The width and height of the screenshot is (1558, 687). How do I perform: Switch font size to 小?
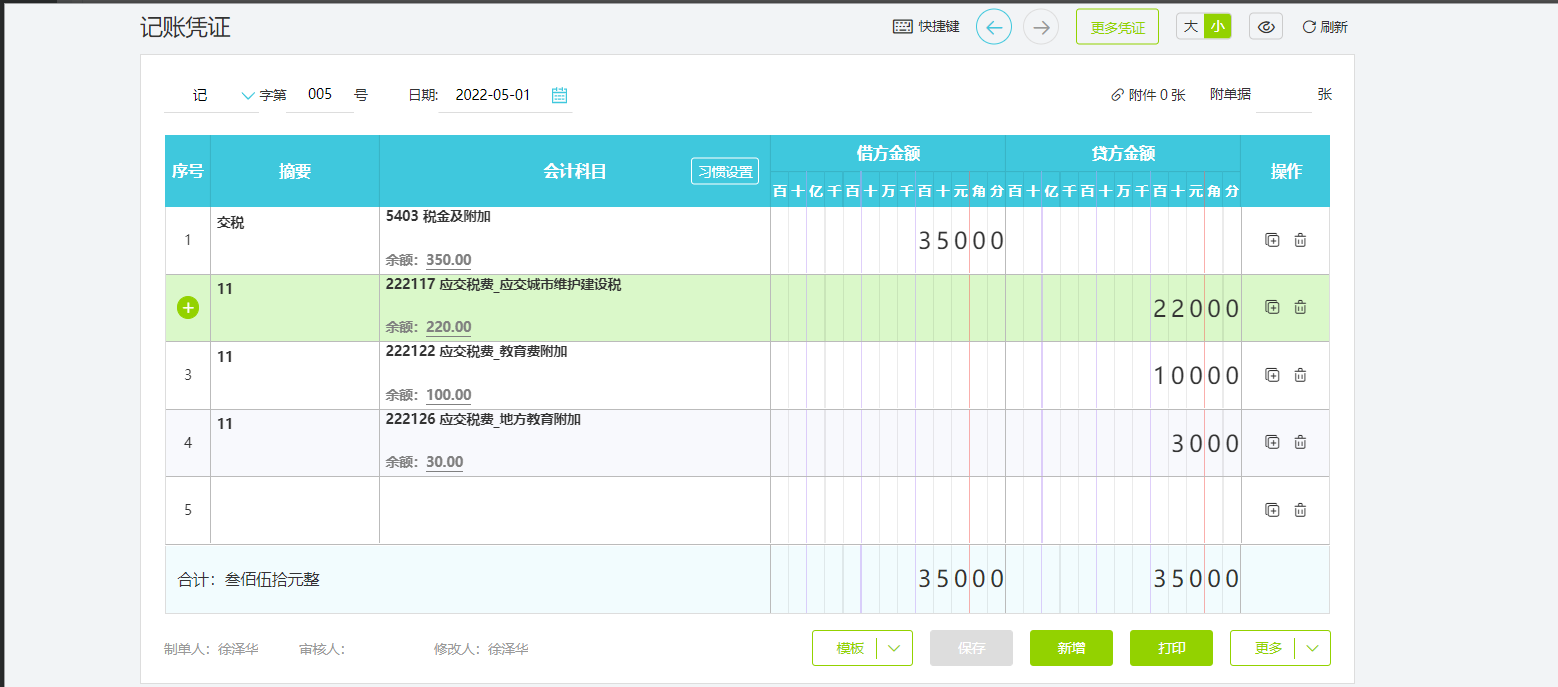(1217, 27)
